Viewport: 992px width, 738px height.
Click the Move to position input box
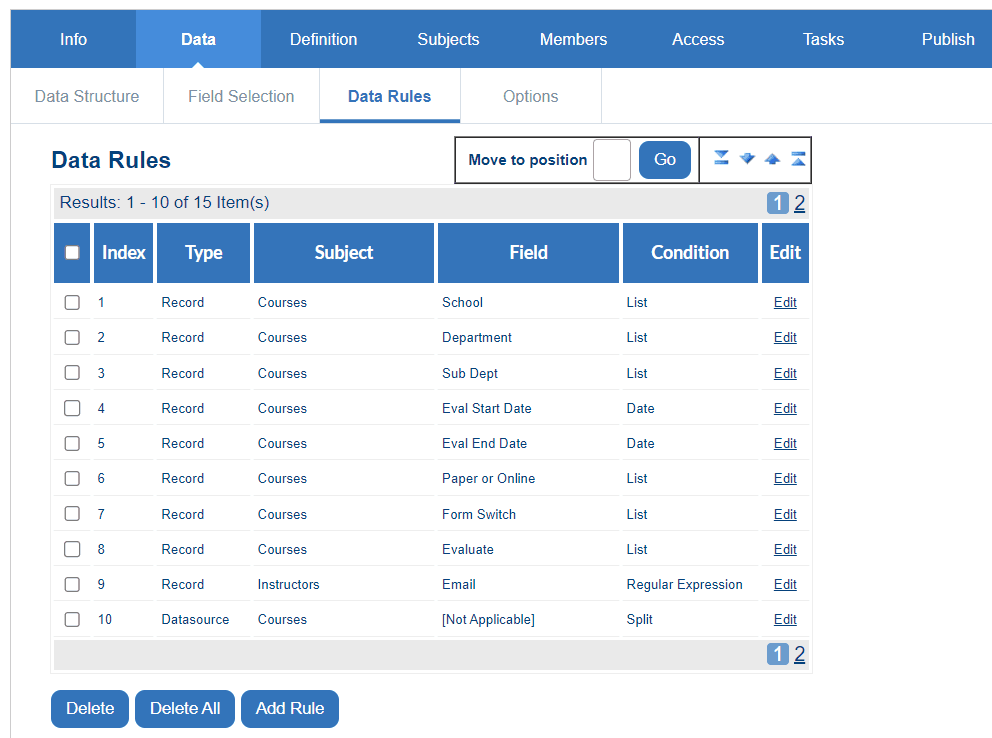click(612, 160)
